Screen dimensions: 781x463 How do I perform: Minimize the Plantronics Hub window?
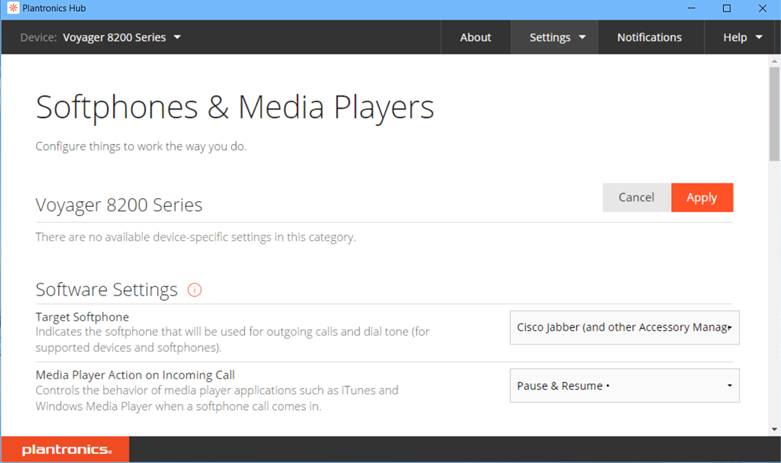(x=691, y=8)
